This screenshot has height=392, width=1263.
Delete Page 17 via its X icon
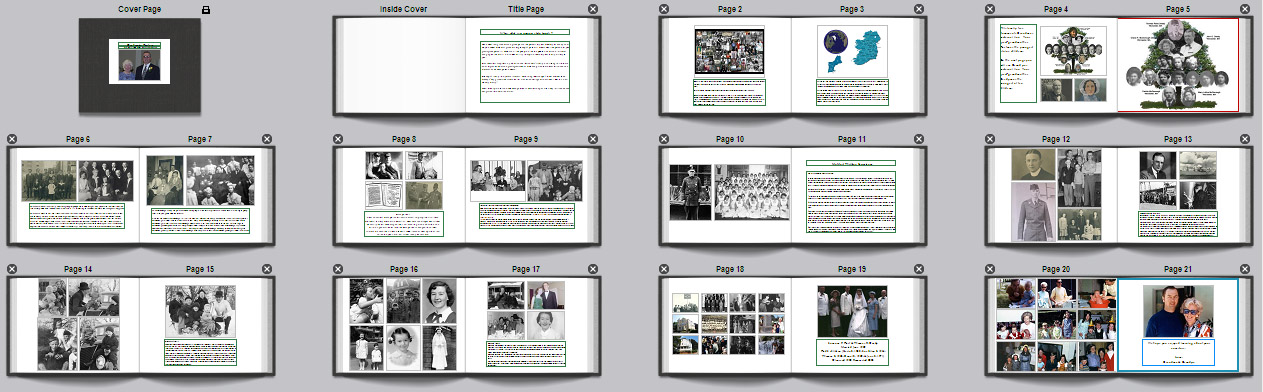click(x=593, y=269)
